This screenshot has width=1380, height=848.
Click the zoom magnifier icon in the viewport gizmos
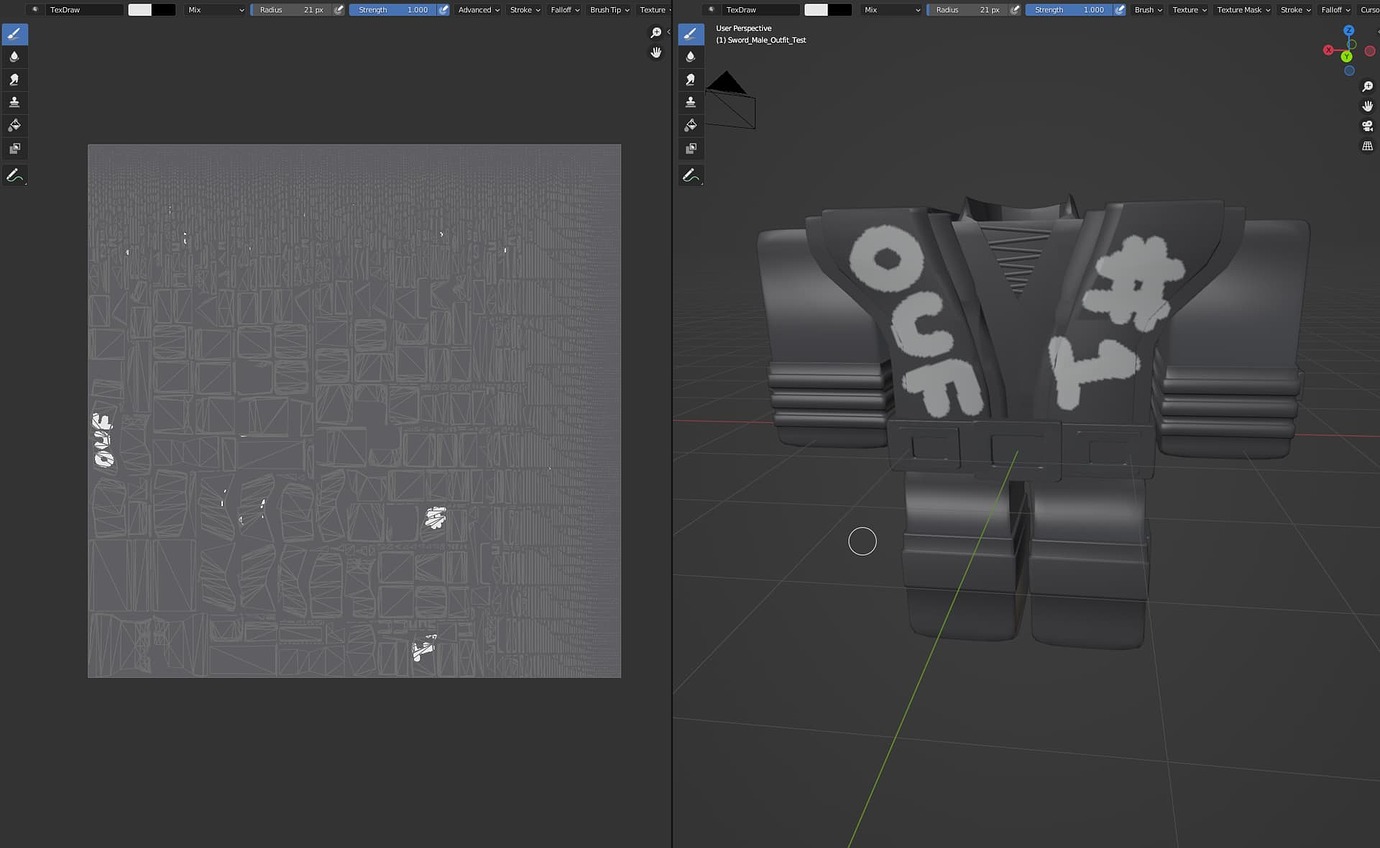pyautogui.click(x=1368, y=86)
